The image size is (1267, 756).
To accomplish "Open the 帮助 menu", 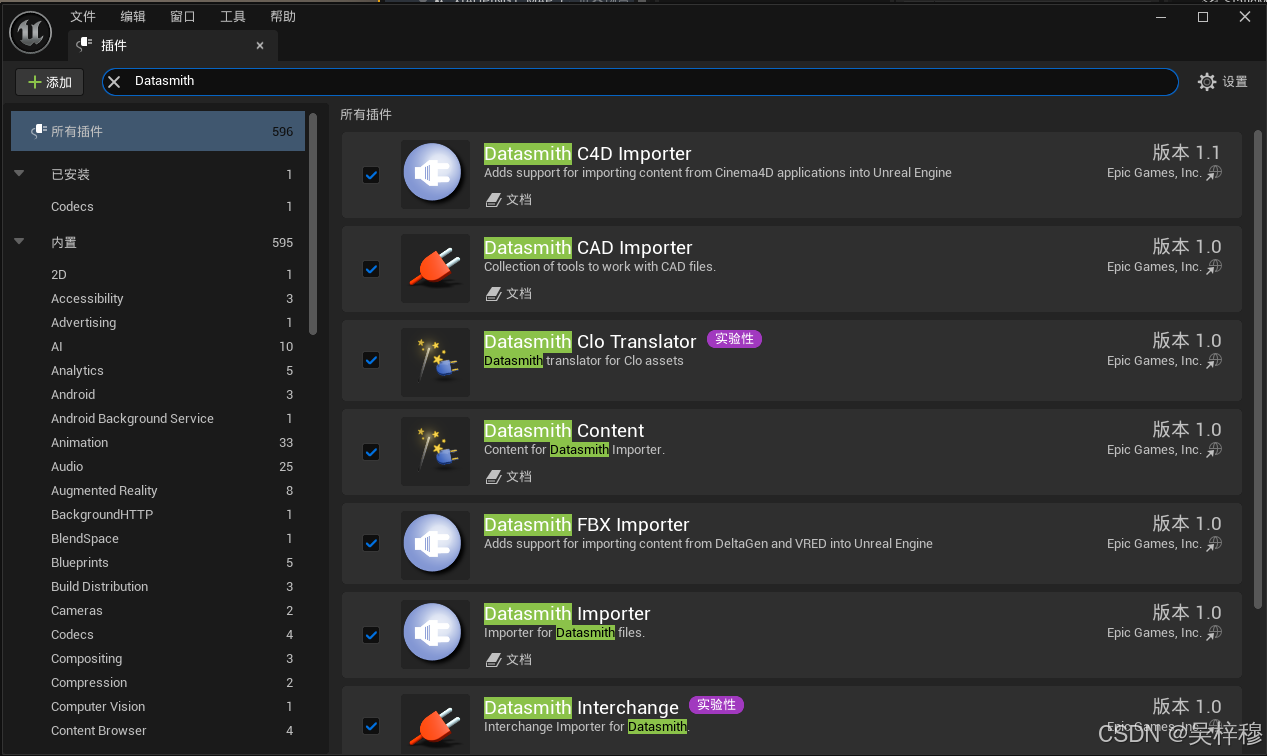I will tap(283, 17).
